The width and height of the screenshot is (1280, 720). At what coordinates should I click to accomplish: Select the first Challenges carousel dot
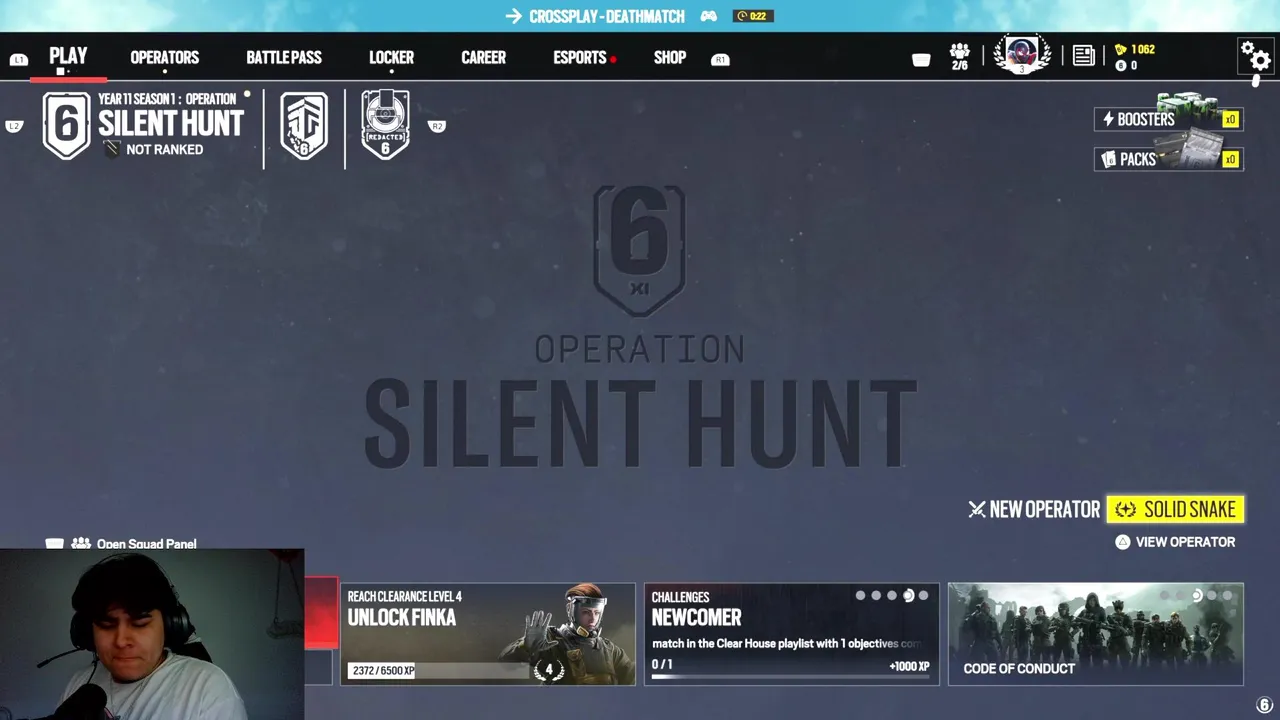(x=860, y=596)
